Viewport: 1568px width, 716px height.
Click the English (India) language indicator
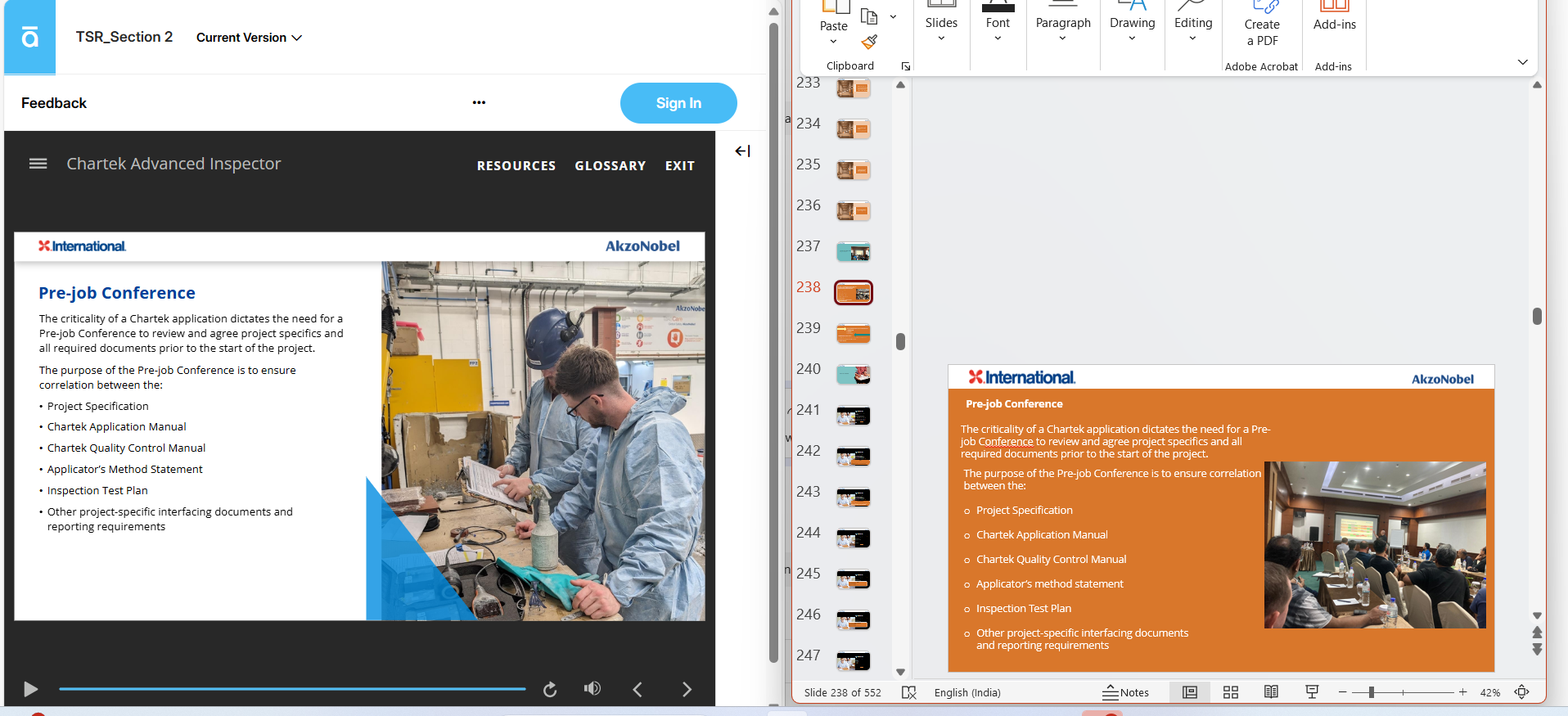pyautogui.click(x=967, y=692)
